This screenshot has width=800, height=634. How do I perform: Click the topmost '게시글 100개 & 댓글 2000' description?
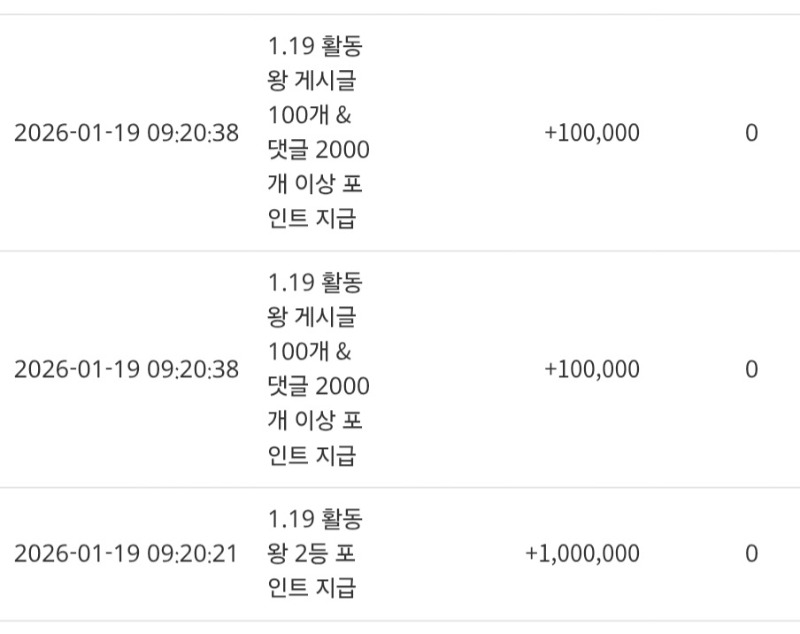point(316,133)
